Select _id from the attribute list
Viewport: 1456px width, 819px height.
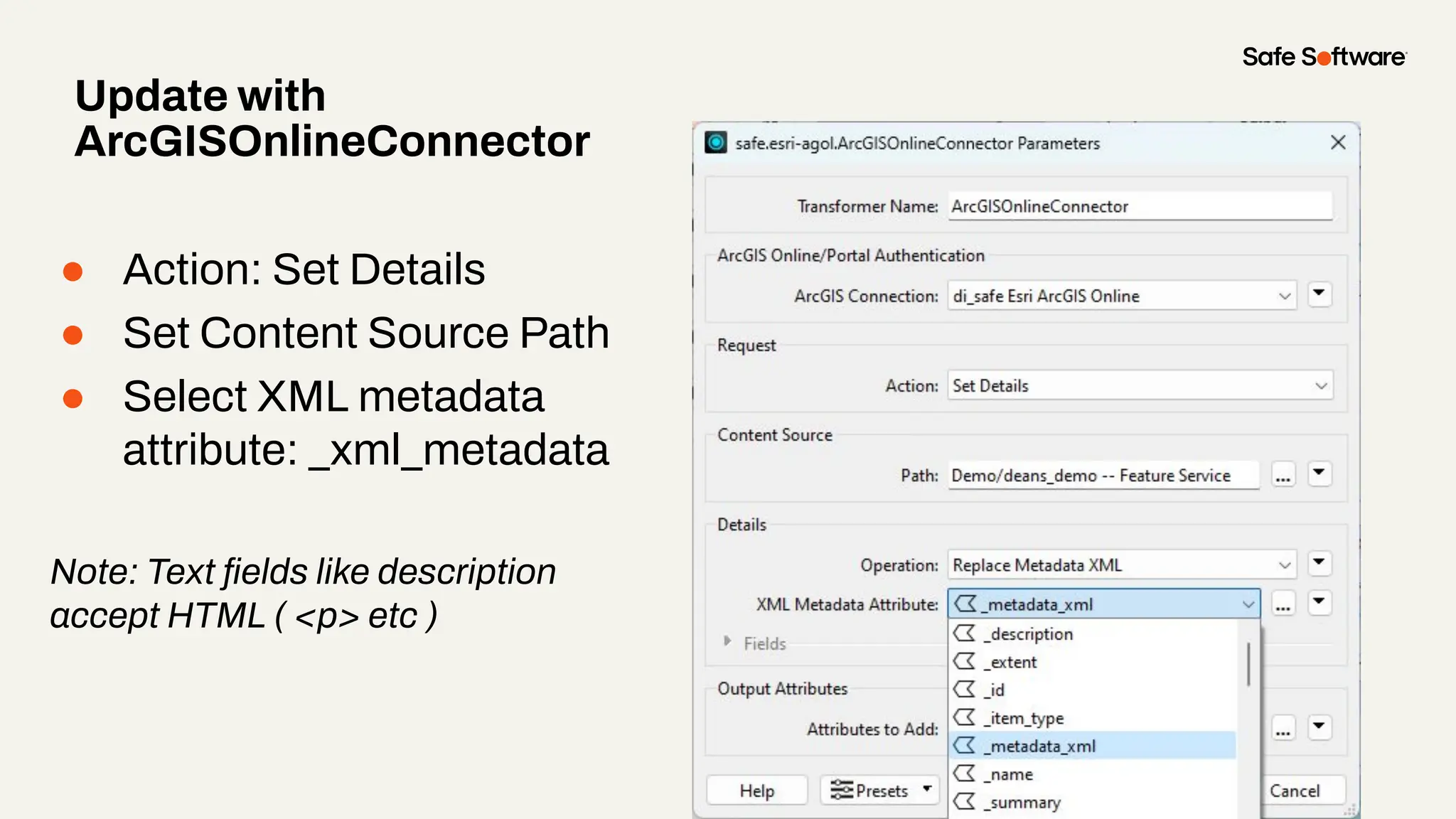click(x=1093, y=690)
